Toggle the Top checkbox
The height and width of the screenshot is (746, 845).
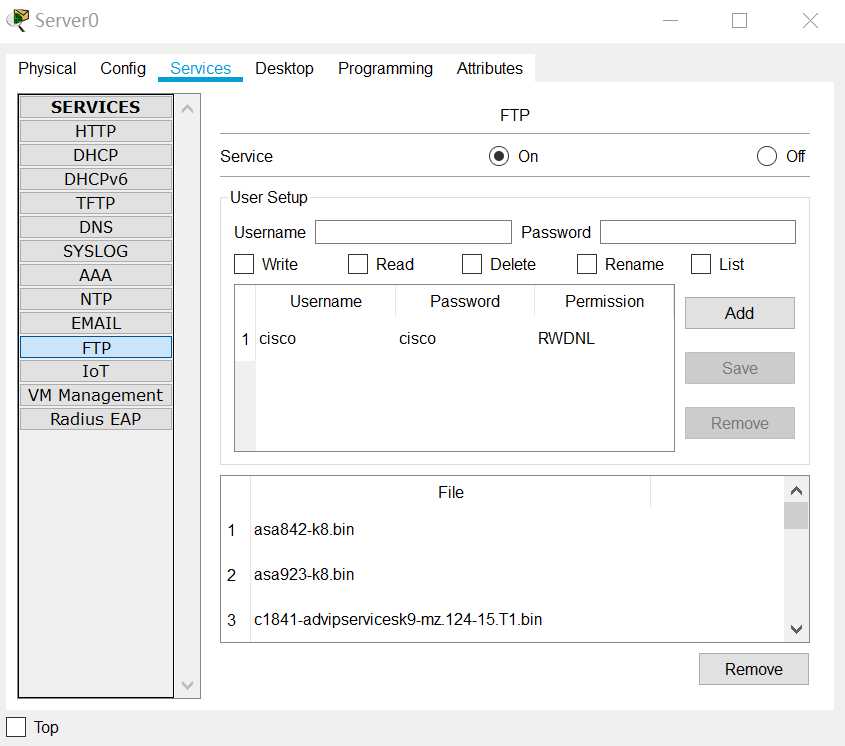[16, 727]
